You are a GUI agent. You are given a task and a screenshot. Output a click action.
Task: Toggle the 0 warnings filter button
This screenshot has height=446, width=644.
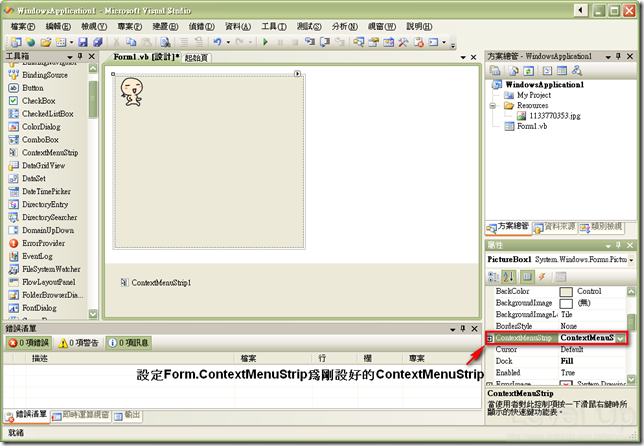[78, 343]
